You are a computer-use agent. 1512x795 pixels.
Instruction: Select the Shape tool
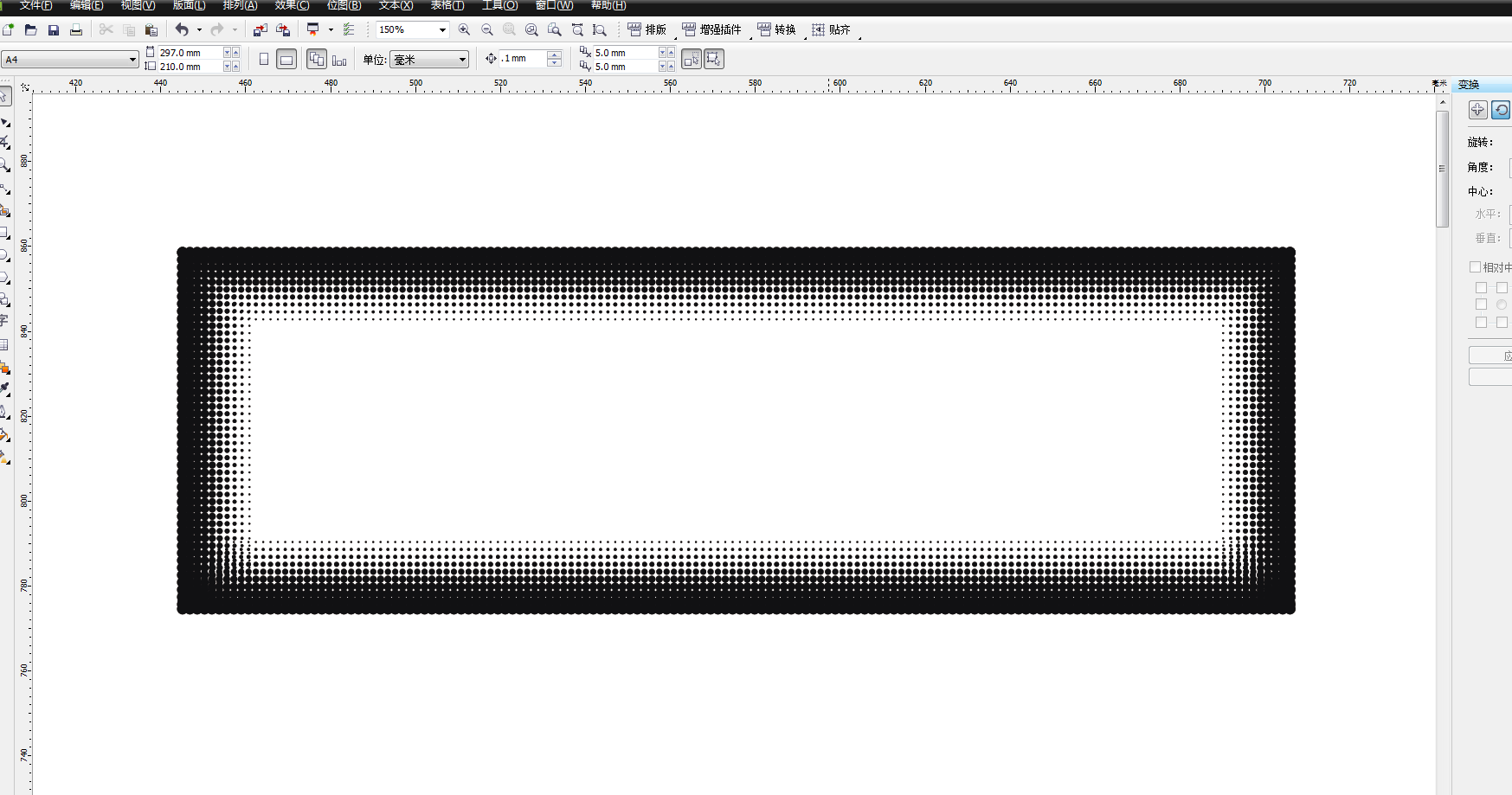(6, 121)
